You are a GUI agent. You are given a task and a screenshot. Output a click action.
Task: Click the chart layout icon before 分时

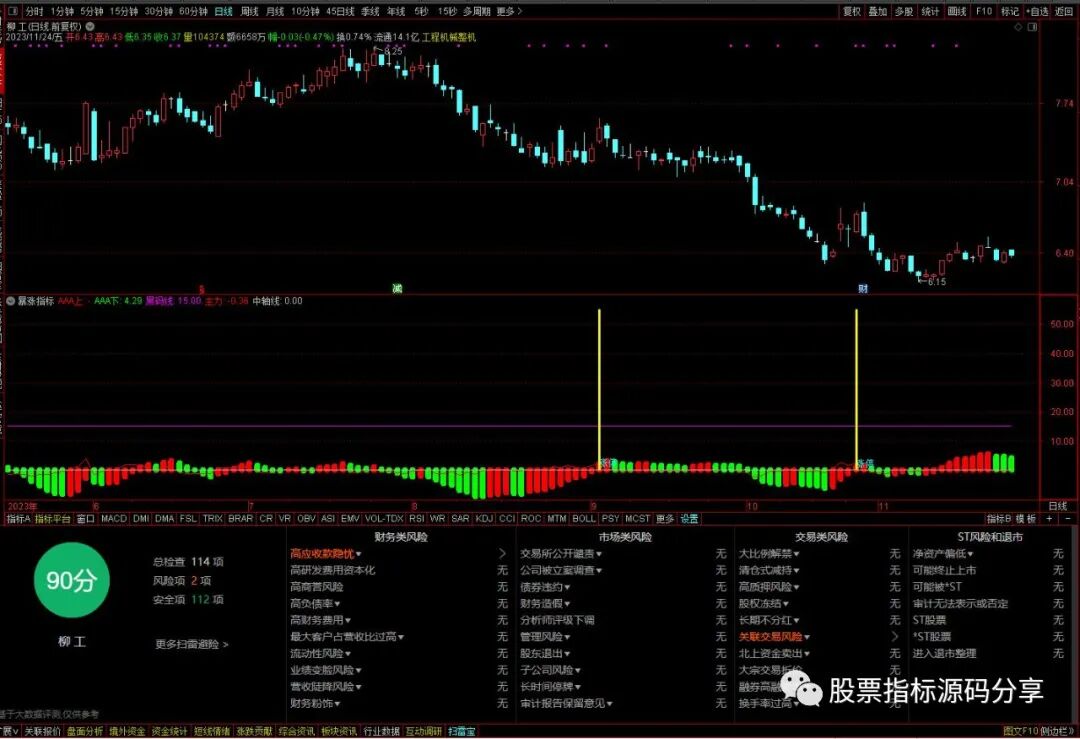[12, 11]
